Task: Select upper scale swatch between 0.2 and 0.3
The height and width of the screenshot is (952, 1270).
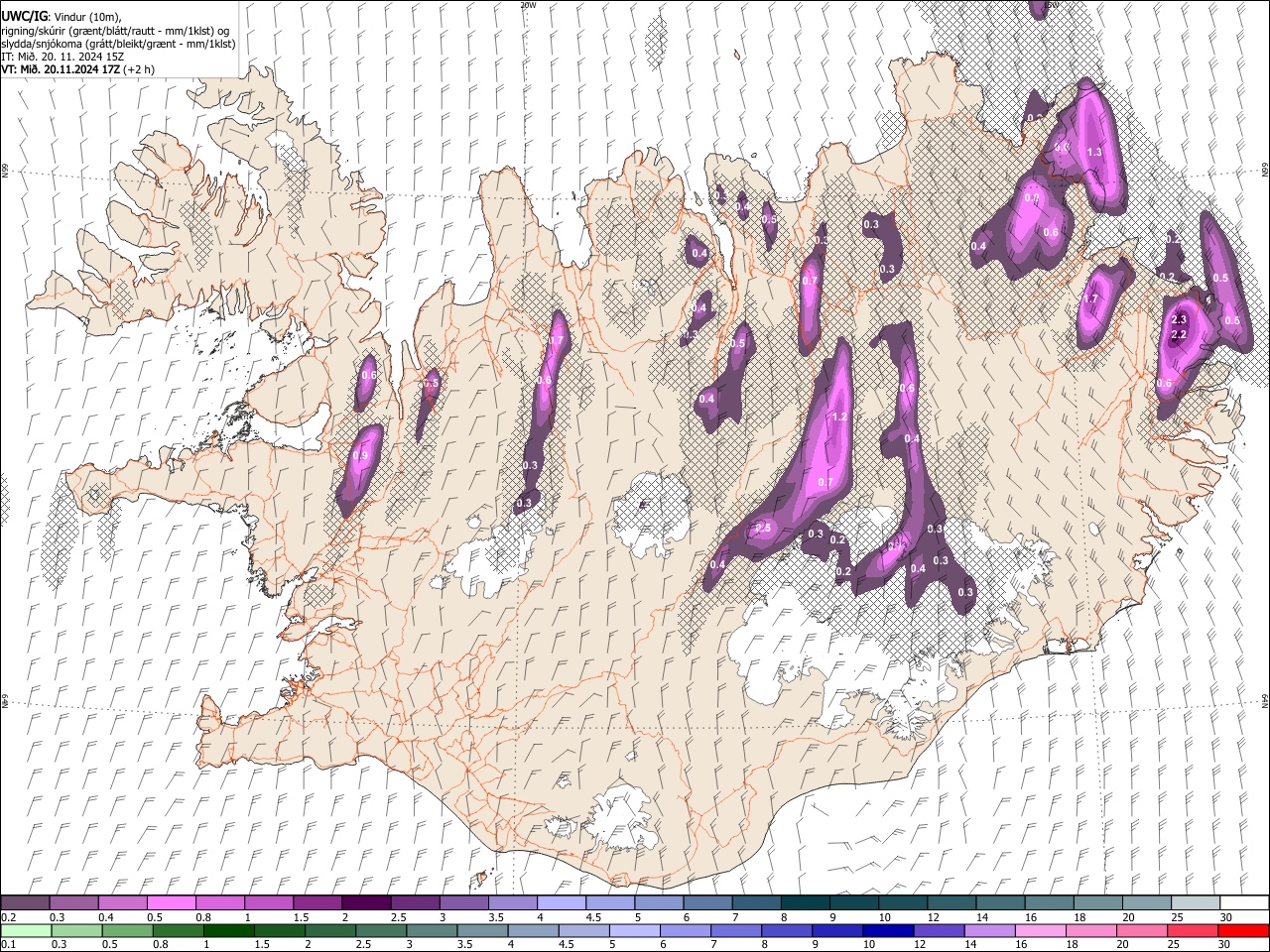Action: pyautogui.click(x=25, y=903)
